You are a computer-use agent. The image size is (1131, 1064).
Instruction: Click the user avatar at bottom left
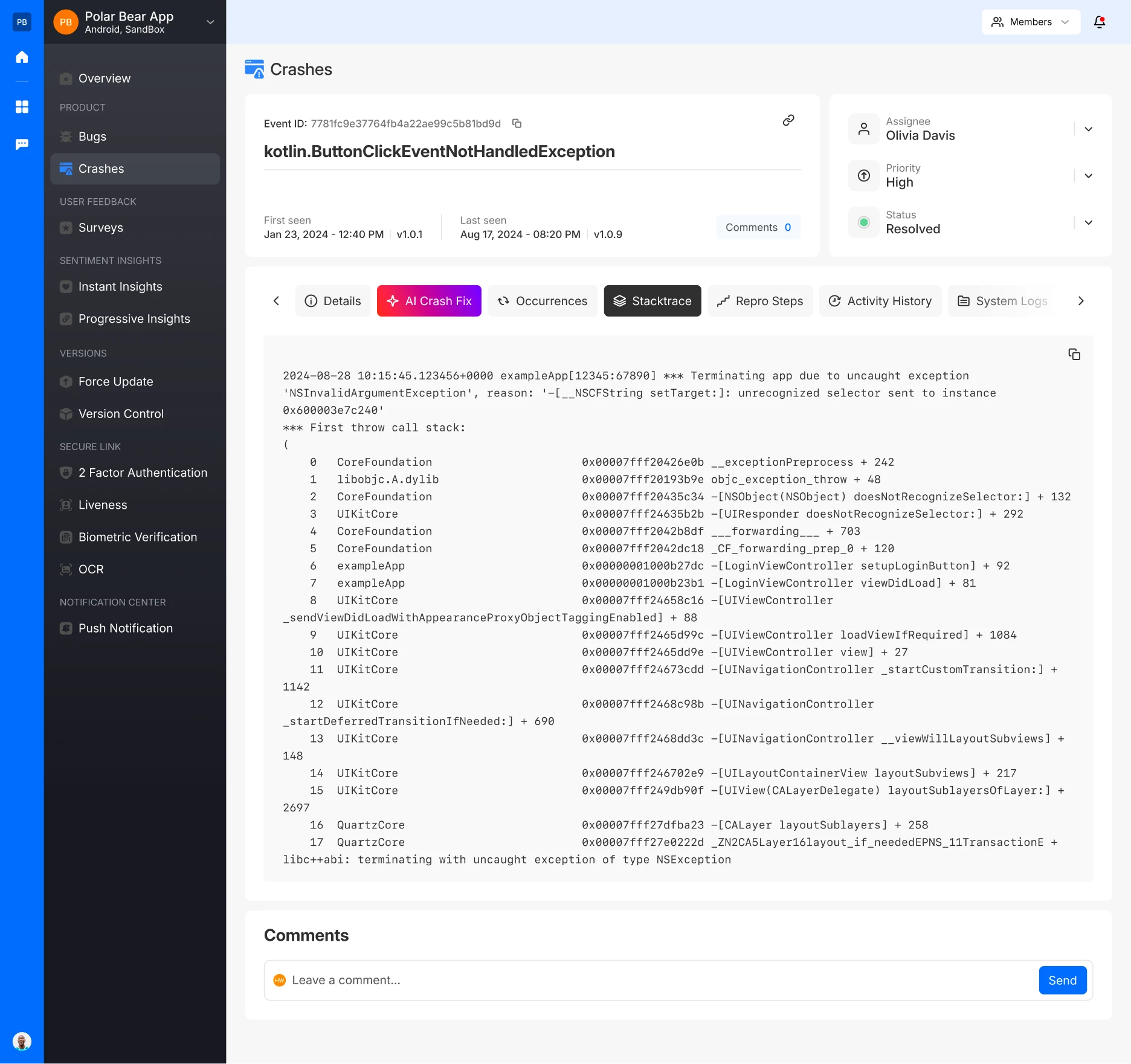coord(22,1041)
